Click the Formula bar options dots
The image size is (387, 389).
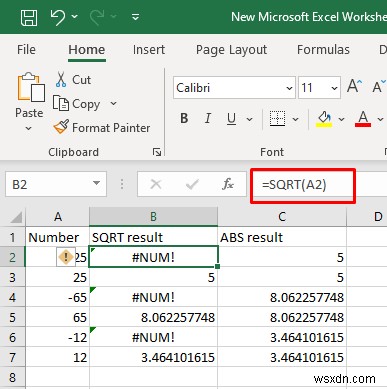pos(122,184)
